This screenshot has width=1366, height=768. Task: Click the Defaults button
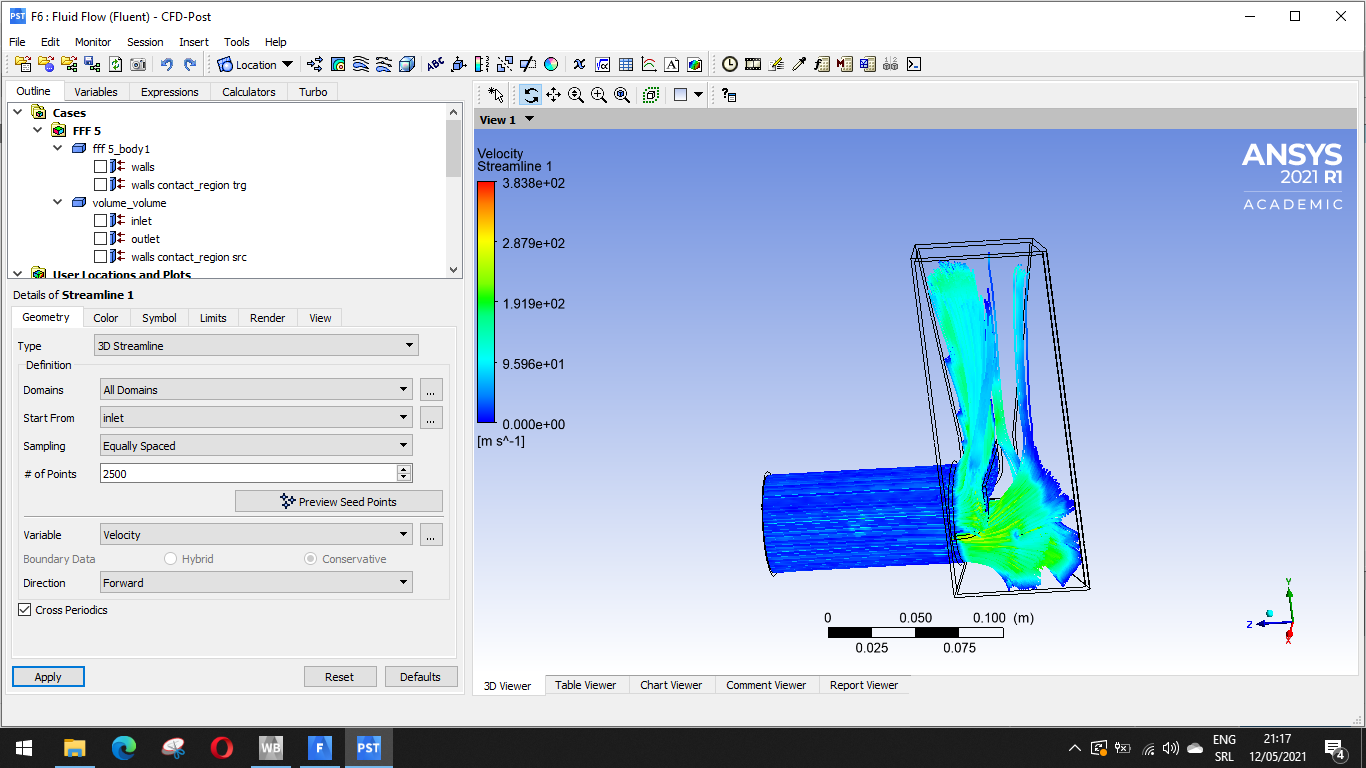421,677
